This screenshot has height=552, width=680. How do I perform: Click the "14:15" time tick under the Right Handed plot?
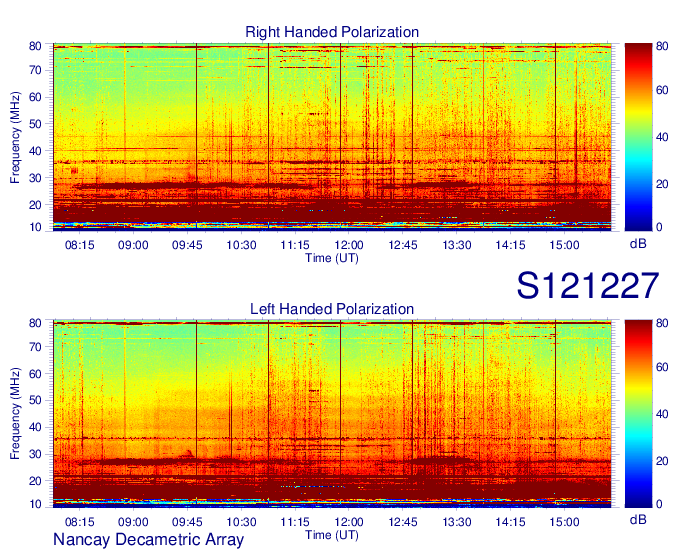tap(510, 245)
